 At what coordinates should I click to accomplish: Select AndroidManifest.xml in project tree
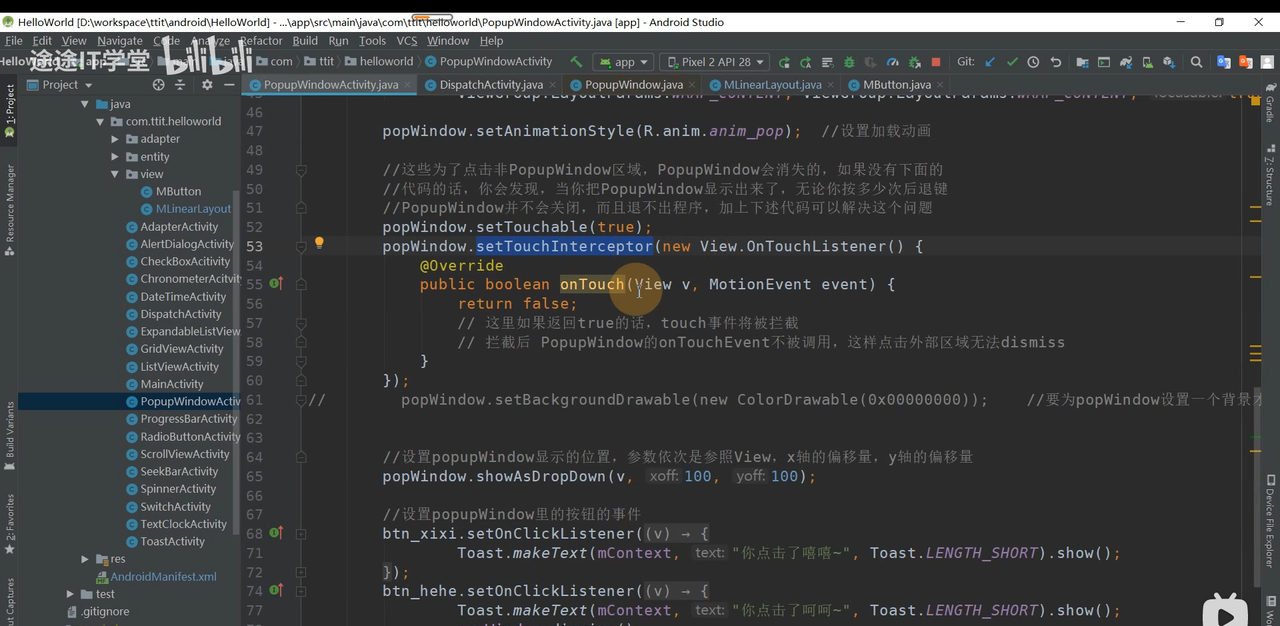click(163, 577)
